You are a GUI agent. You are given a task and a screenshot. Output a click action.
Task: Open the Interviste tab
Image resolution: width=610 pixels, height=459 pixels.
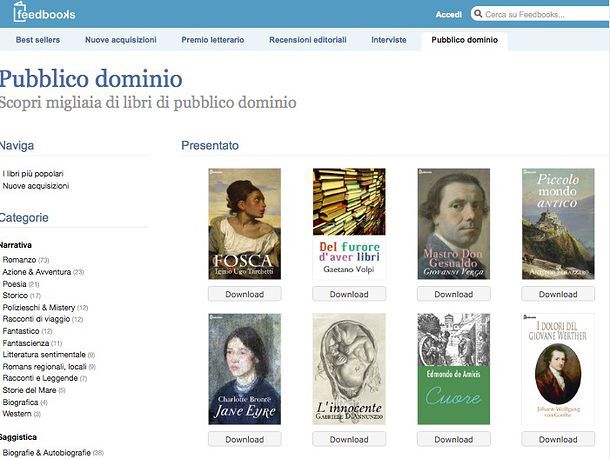point(389,40)
